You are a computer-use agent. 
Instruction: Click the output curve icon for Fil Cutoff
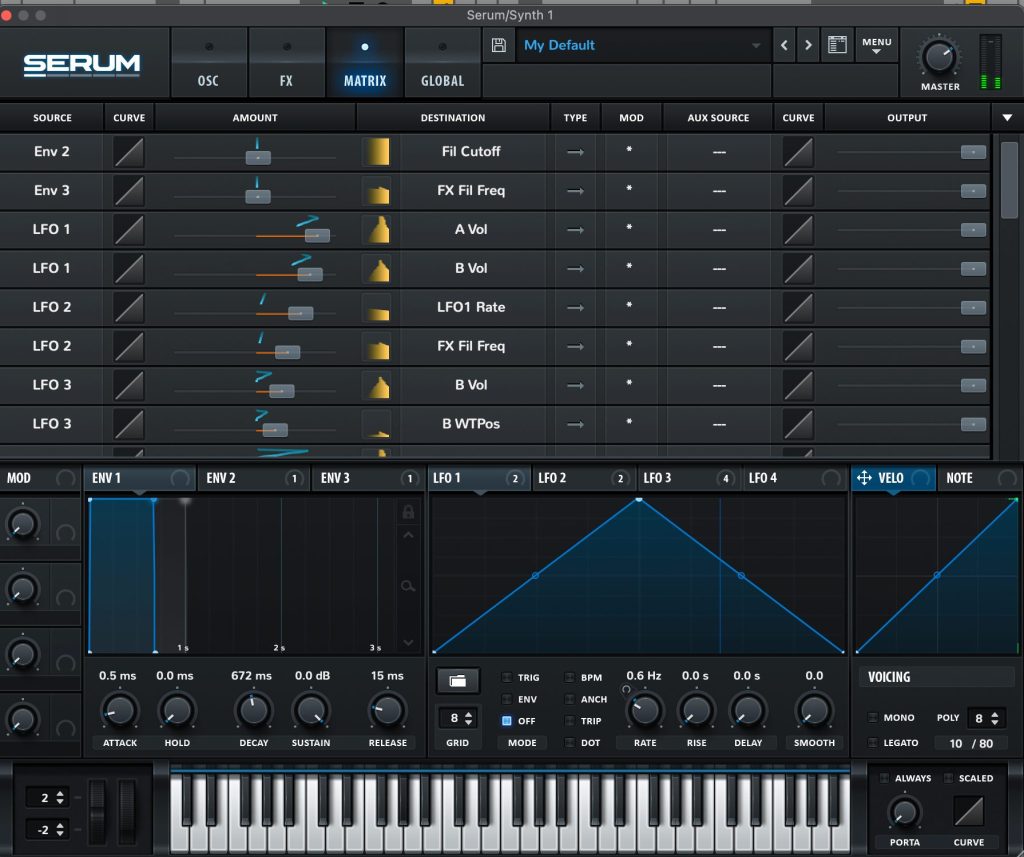(798, 152)
